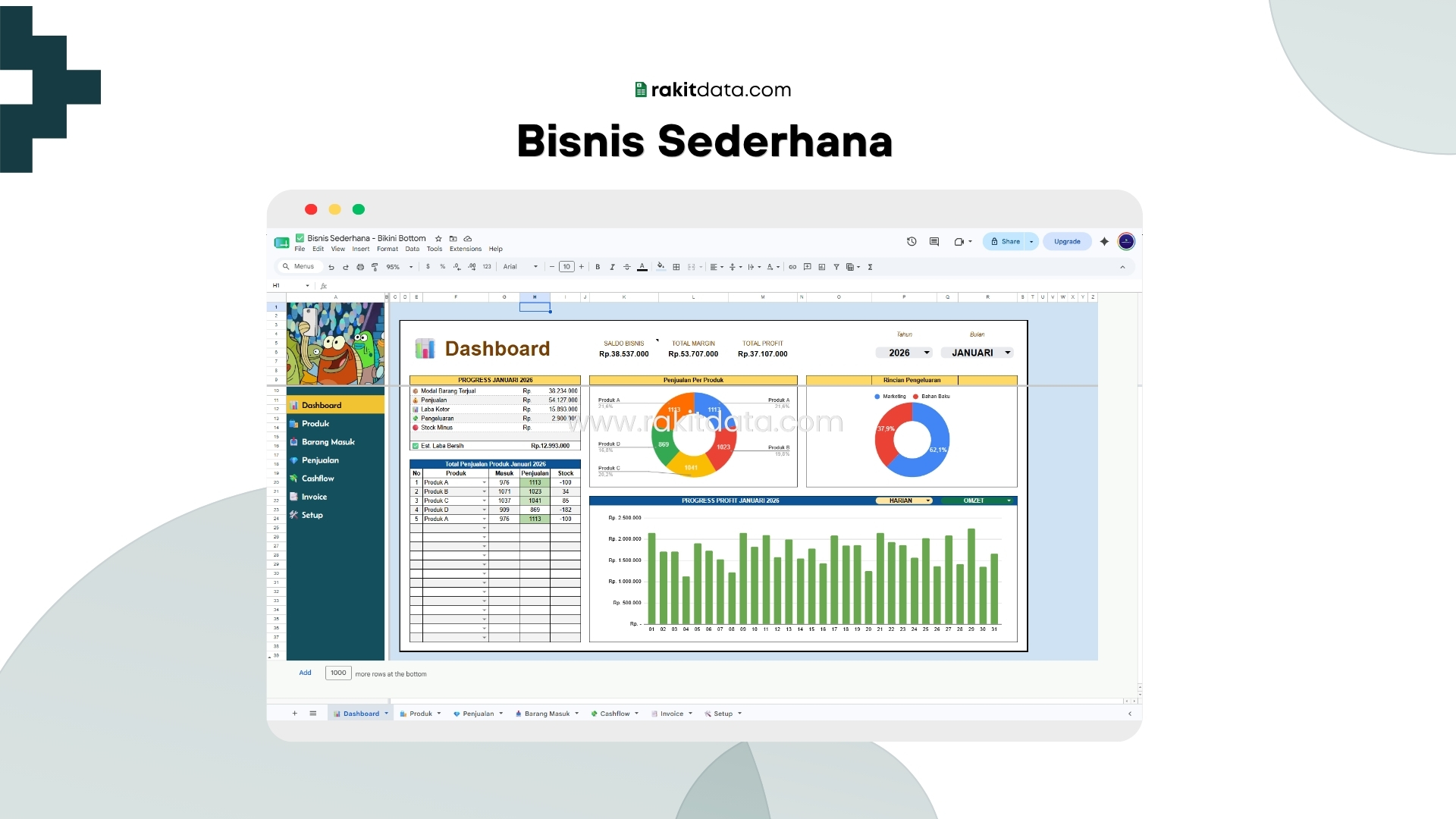Image resolution: width=1456 pixels, height=819 pixels.
Task: Check the cloud document status icon
Action: pos(468,238)
